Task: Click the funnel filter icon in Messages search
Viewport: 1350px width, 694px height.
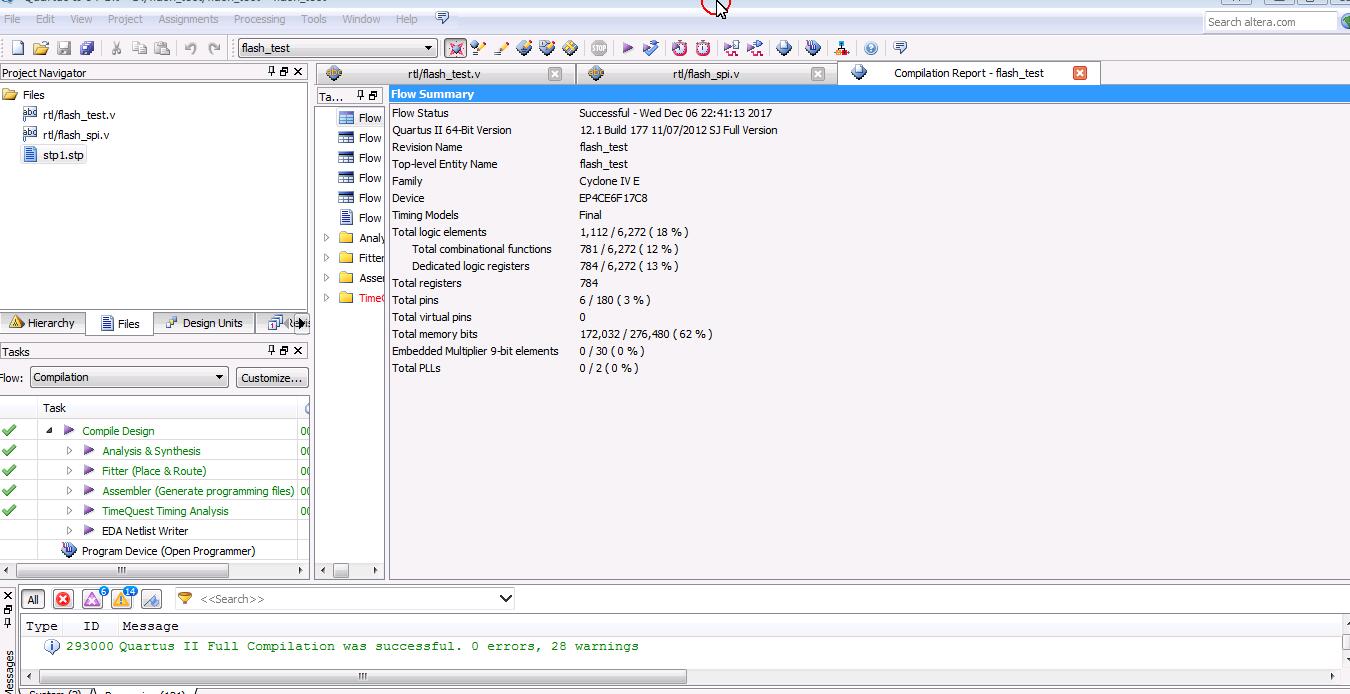Action: click(x=185, y=599)
